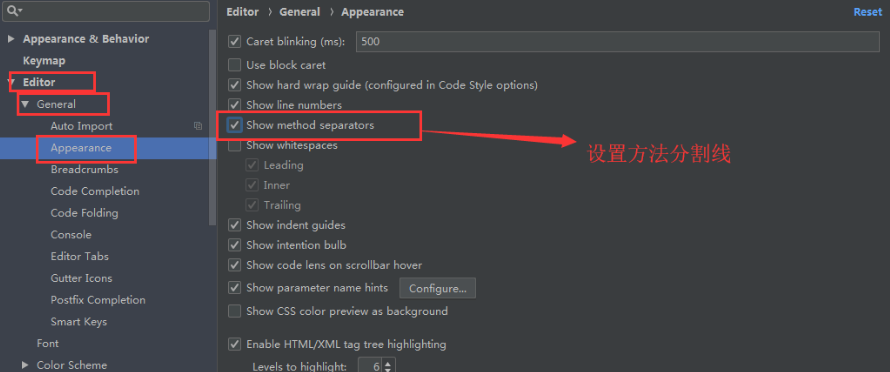Open the Keymap settings page
Screen dimensions: 890x372
[x=44, y=60]
